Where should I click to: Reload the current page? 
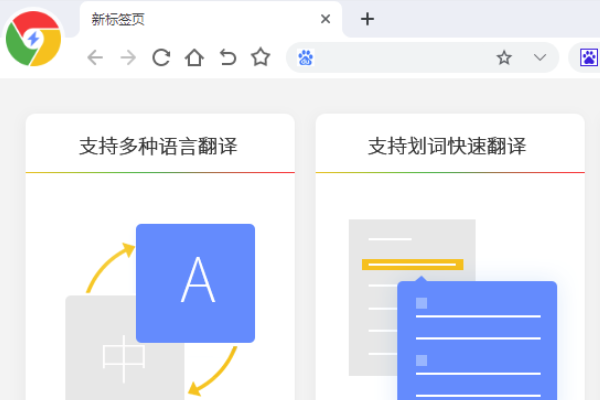(161, 58)
